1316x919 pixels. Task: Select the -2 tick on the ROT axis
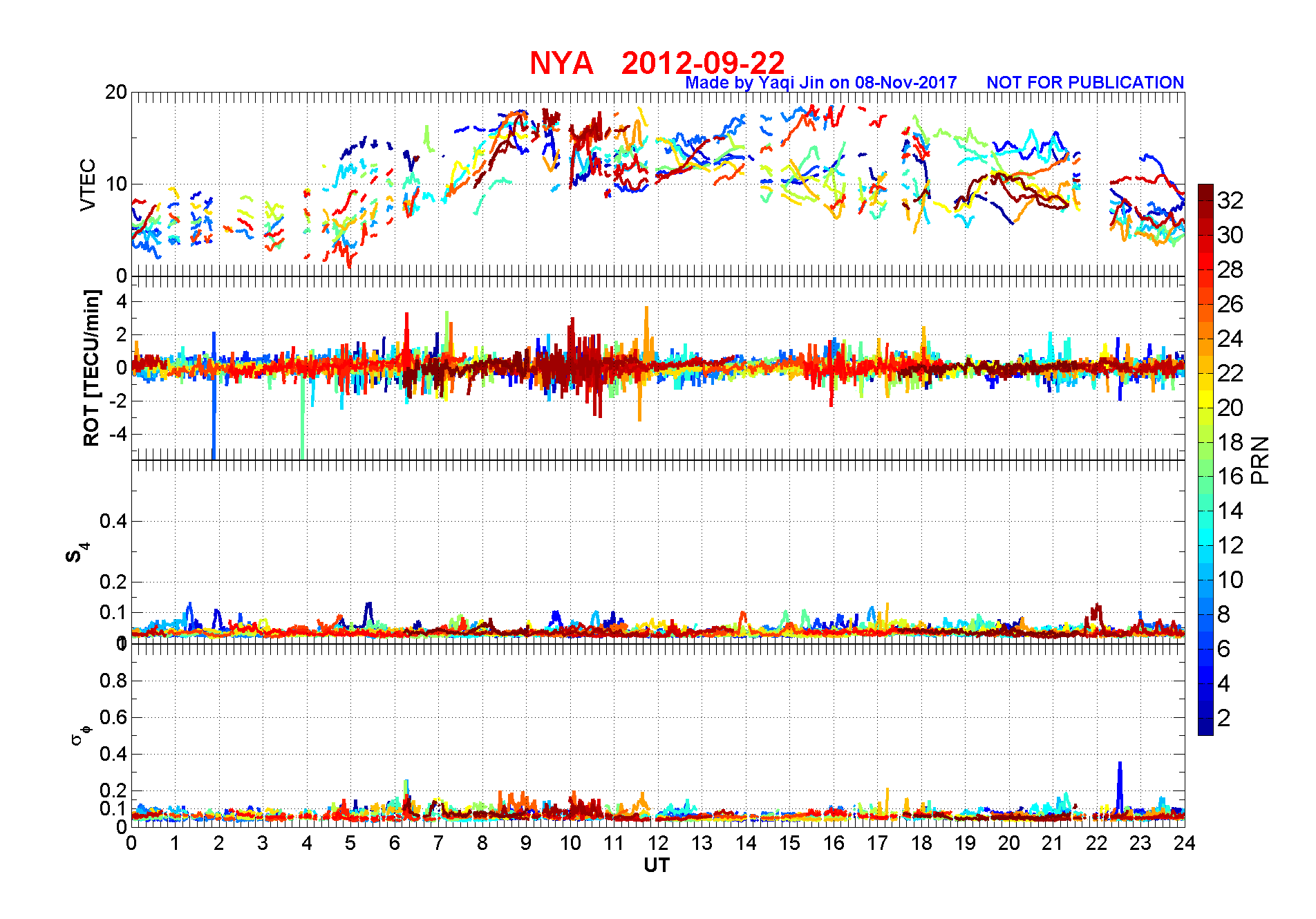[x=117, y=401]
